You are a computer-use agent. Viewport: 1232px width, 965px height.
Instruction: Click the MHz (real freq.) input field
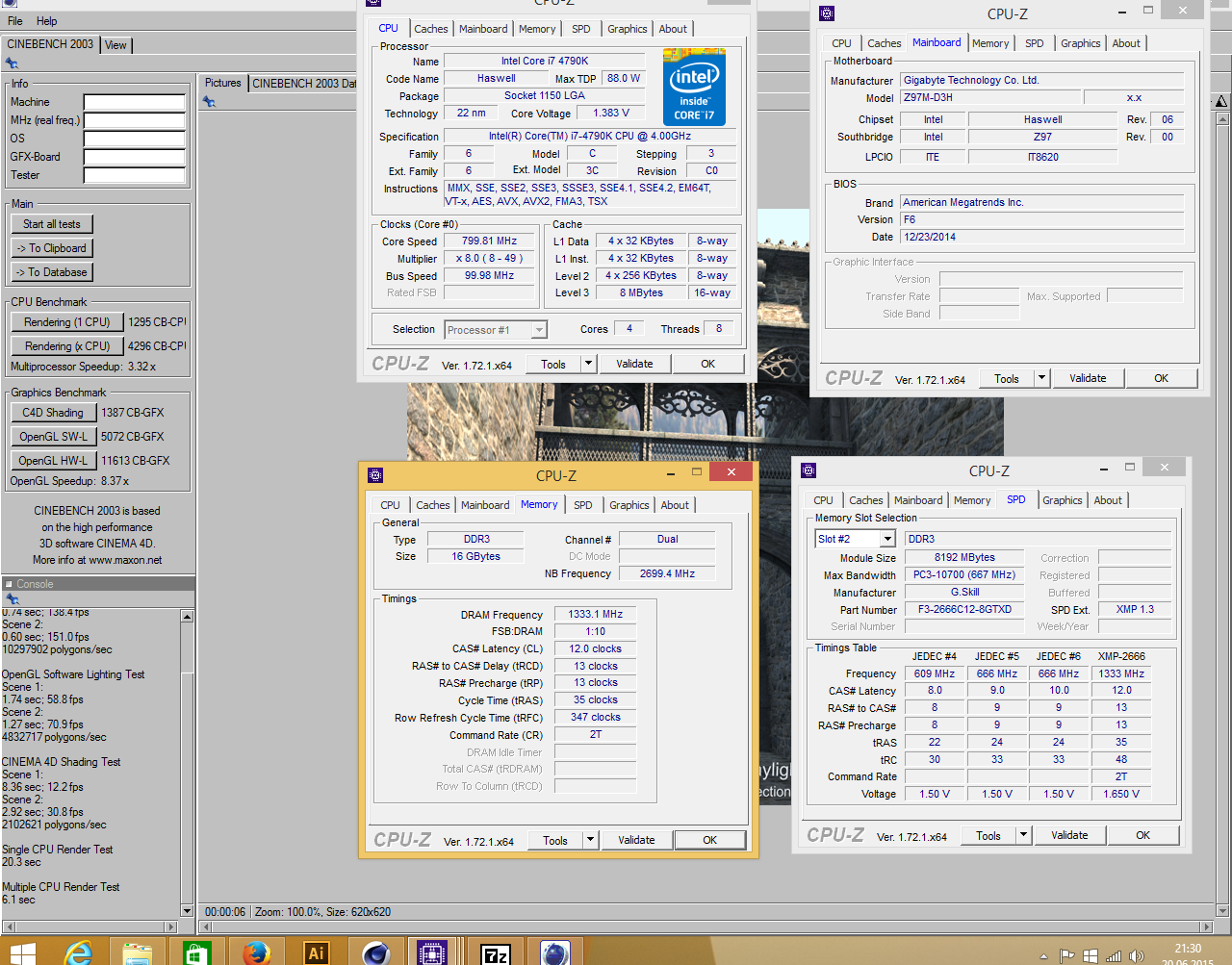134,120
